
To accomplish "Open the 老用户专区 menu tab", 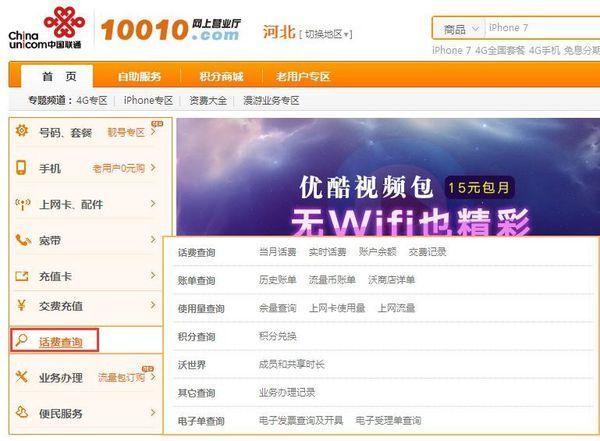I will pos(303,77).
